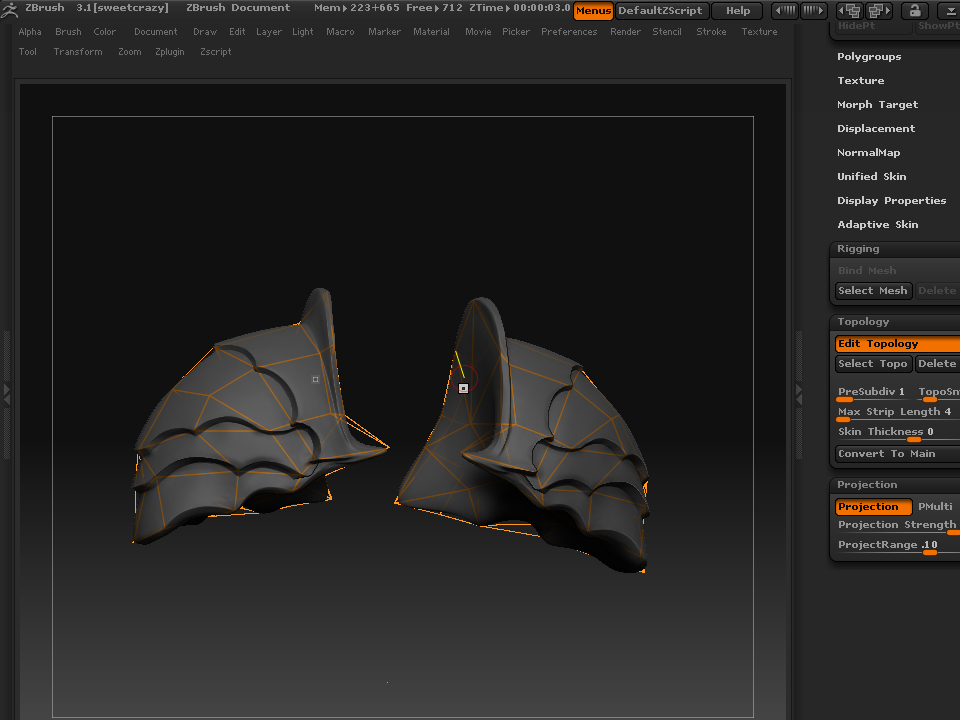This screenshot has height=720, width=960.
Task: Open the Zscript menu
Action: coord(216,52)
